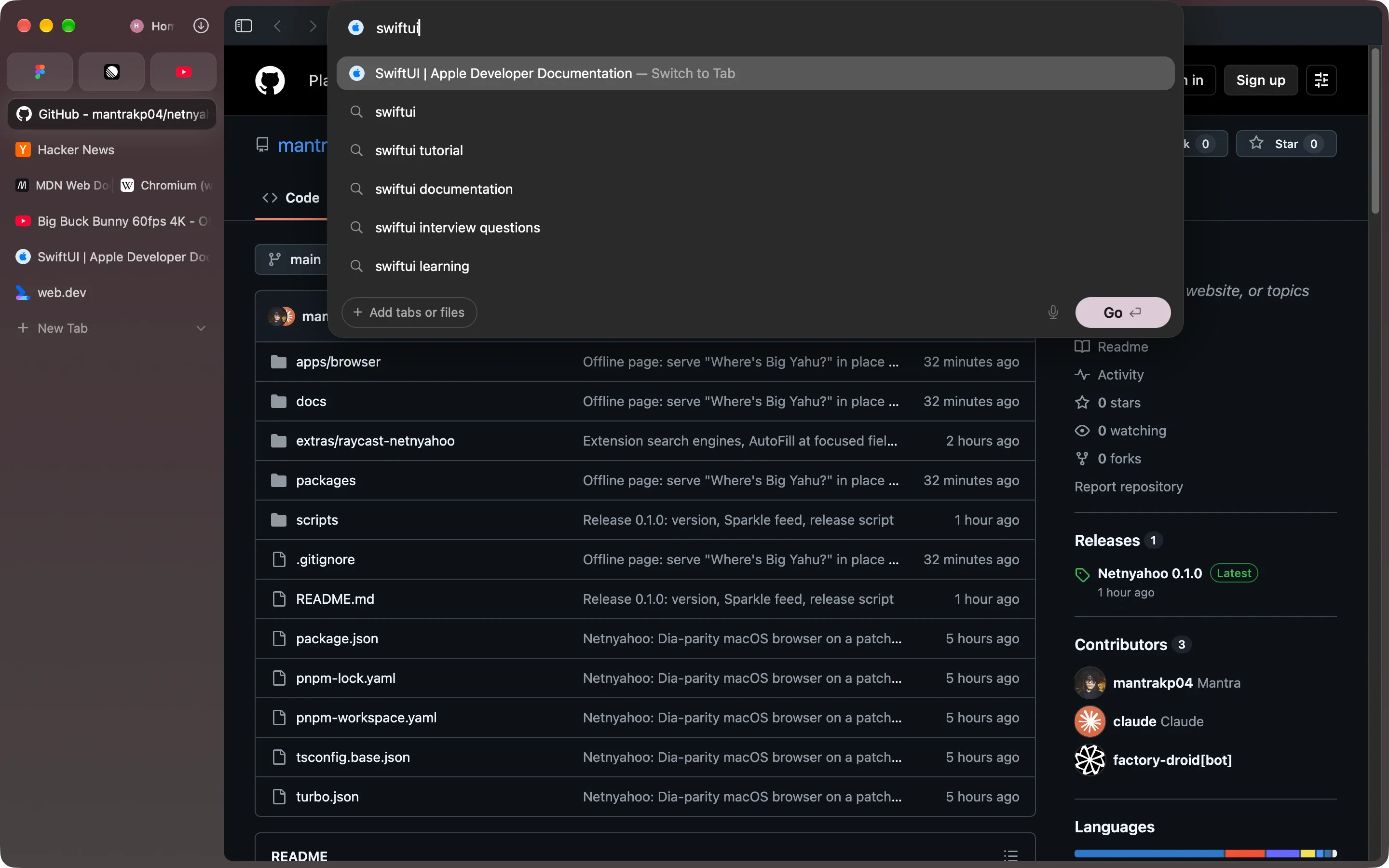This screenshot has width=1389, height=868.
Task: Switch to the Hacker News sidebar tab
Action: point(112,150)
